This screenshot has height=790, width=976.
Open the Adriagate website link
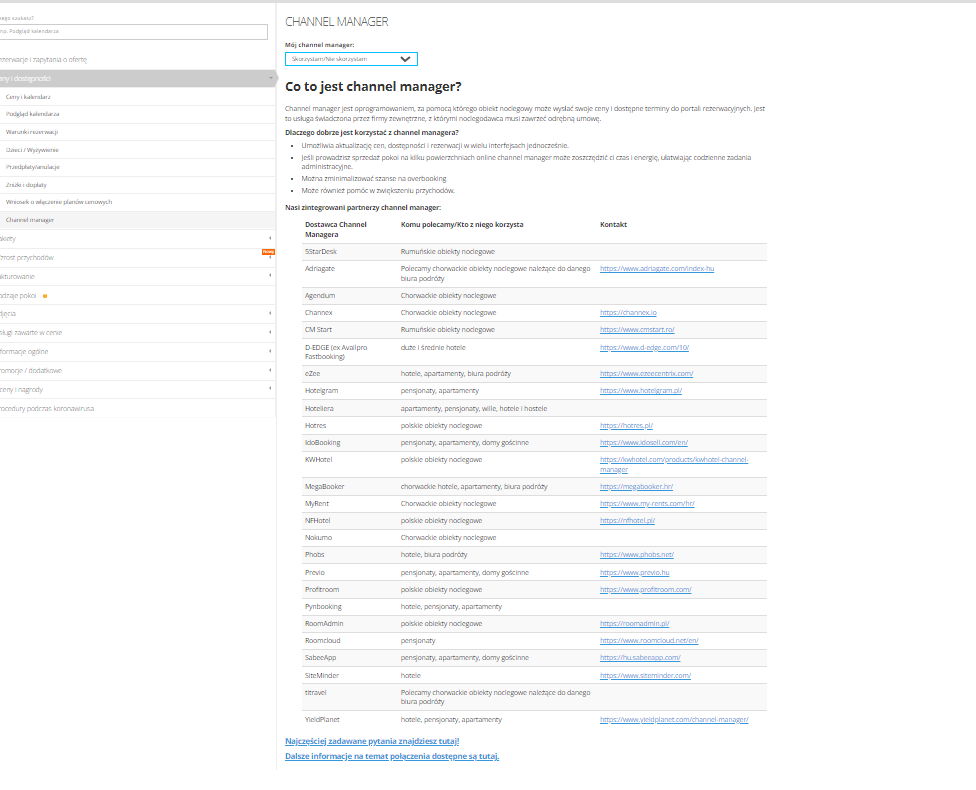656,268
